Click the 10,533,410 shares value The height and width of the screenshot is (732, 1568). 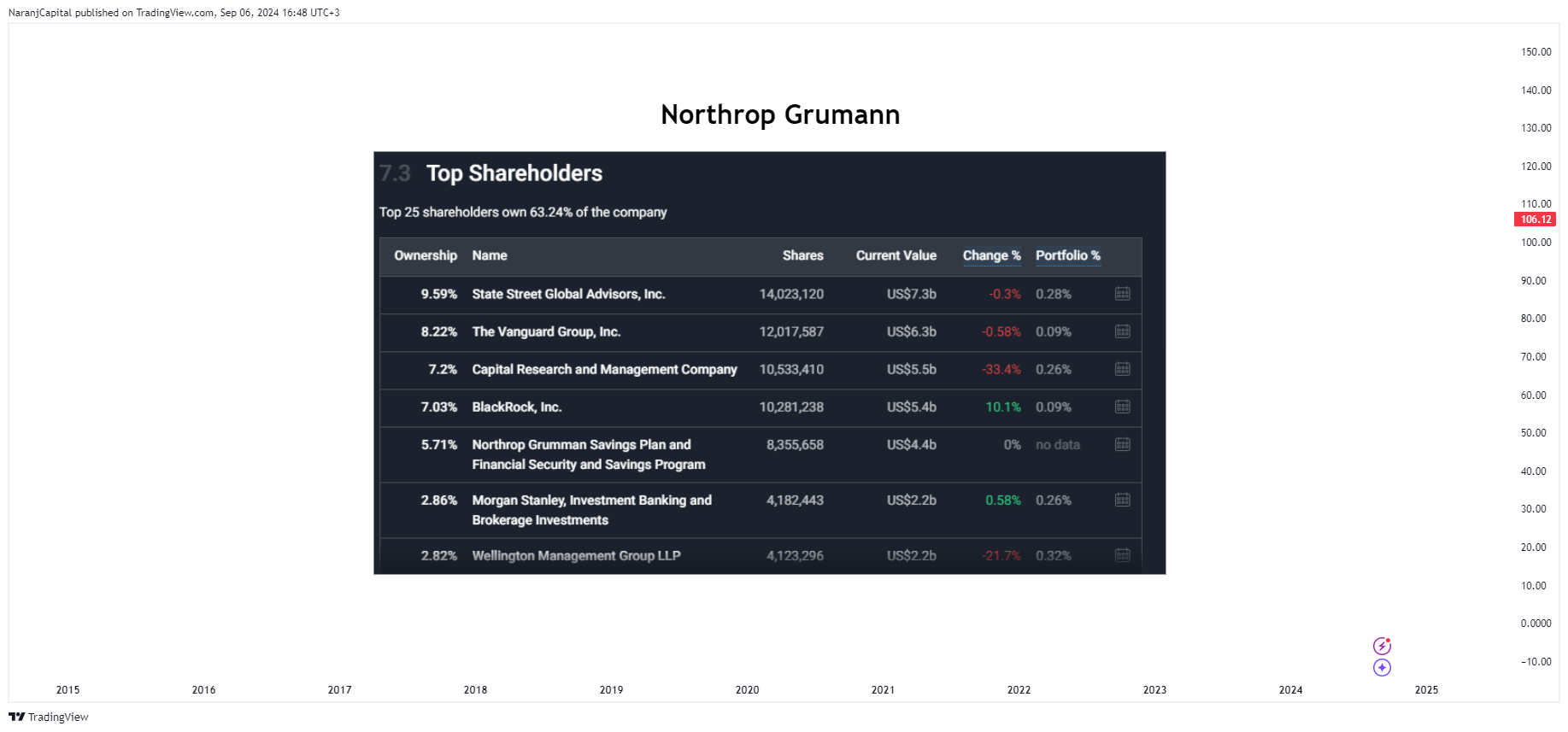click(x=791, y=369)
